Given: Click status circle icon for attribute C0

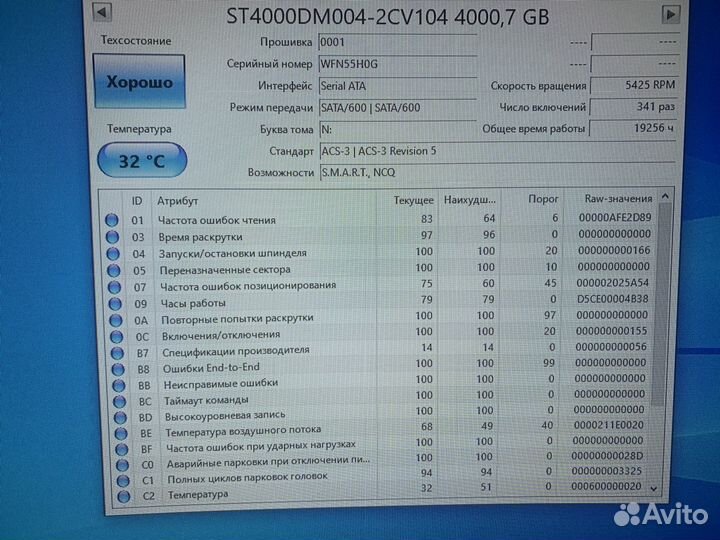Looking at the screenshot, I should [122, 465].
